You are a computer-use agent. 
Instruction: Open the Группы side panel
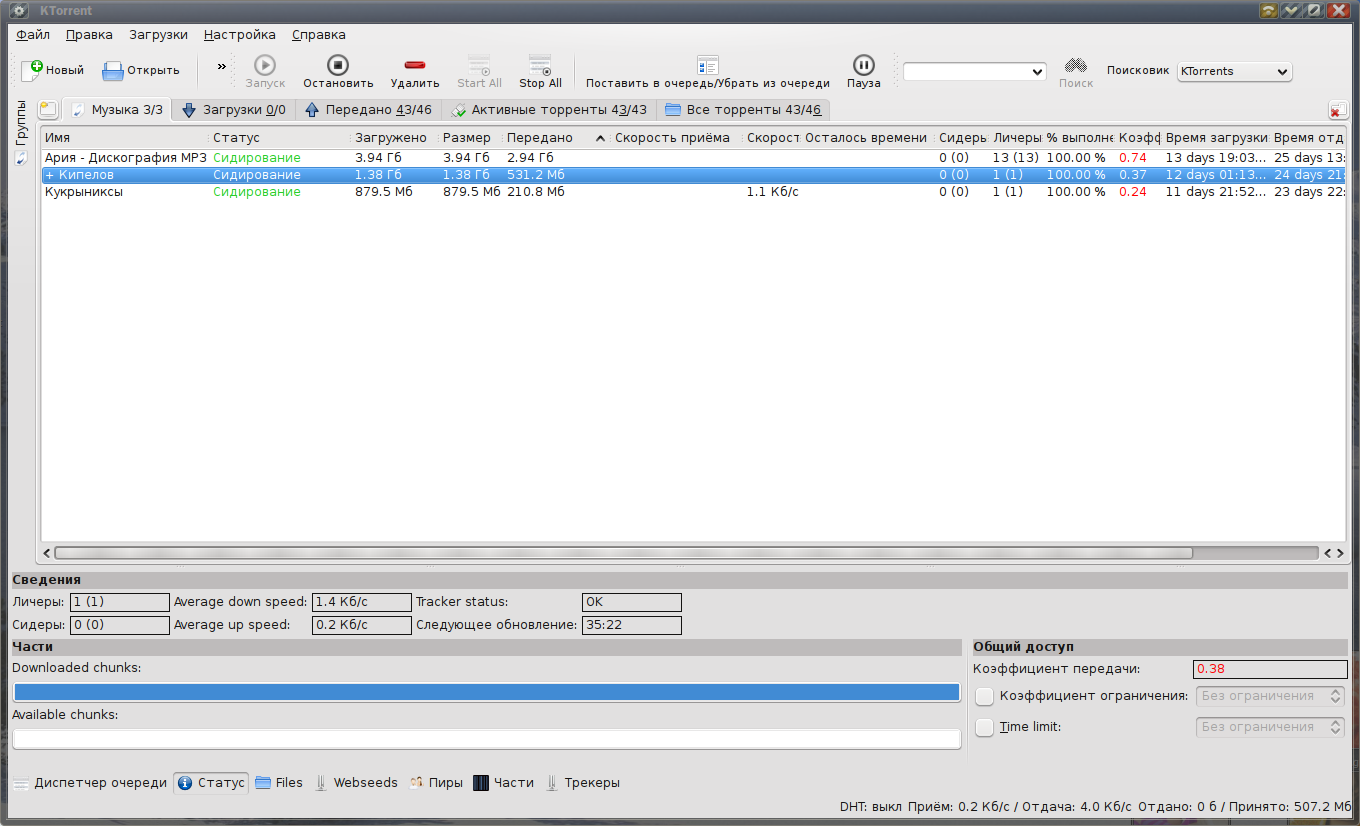[21, 123]
